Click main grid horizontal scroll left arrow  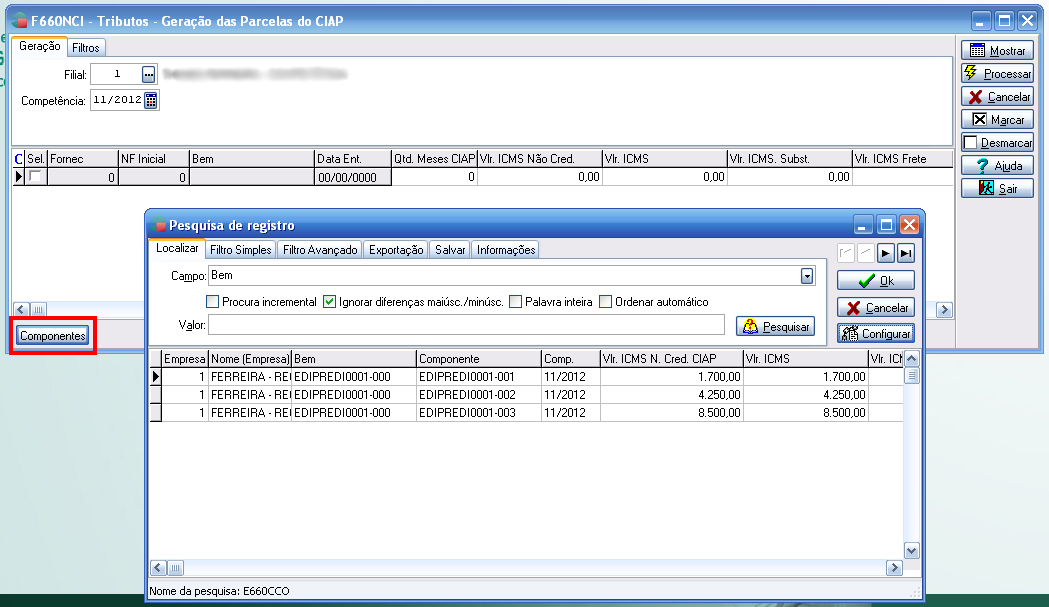tap(21, 309)
